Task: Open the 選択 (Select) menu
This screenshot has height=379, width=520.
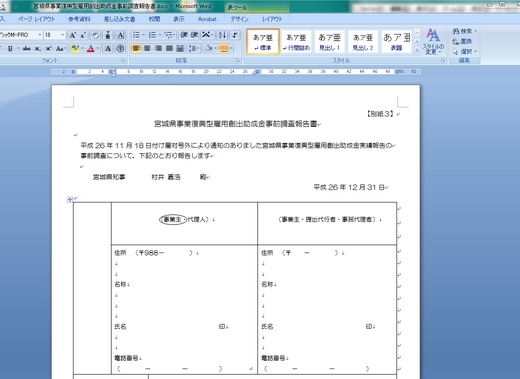Action: [x=464, y=52]
